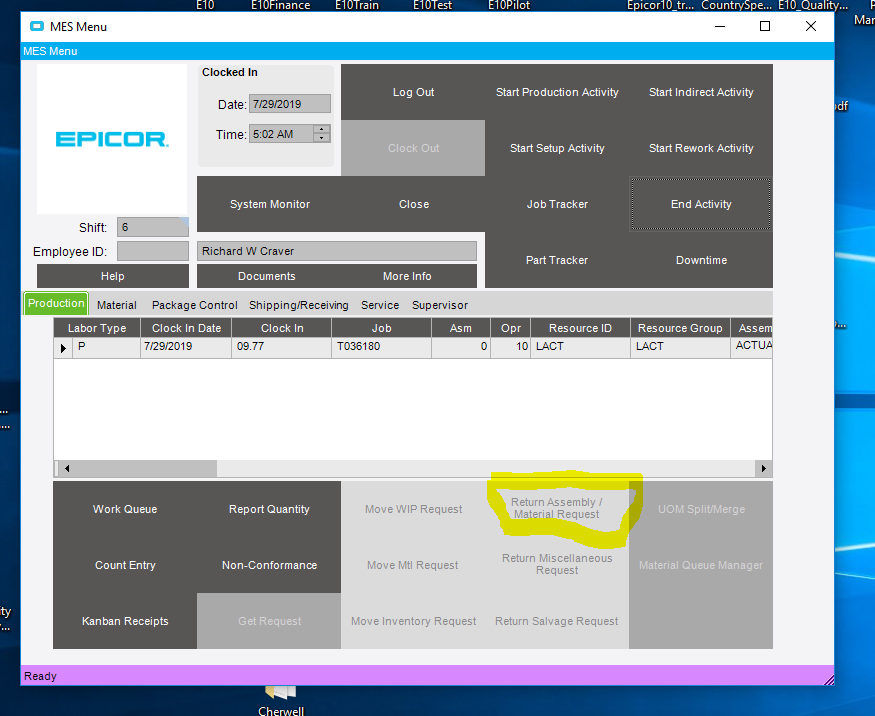The image size is (875, 716).
Task: Show More Info
Action: click(x=407, y=276)
